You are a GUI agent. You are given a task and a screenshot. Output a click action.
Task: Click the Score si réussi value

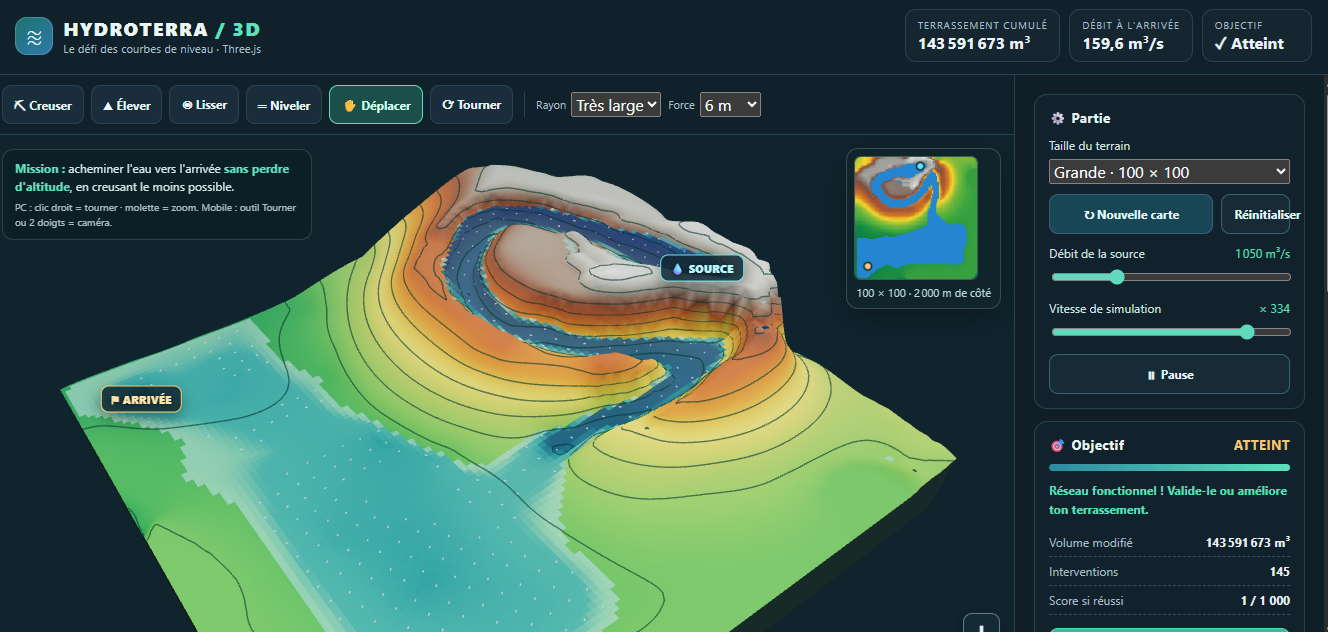tap(1265, 601)
